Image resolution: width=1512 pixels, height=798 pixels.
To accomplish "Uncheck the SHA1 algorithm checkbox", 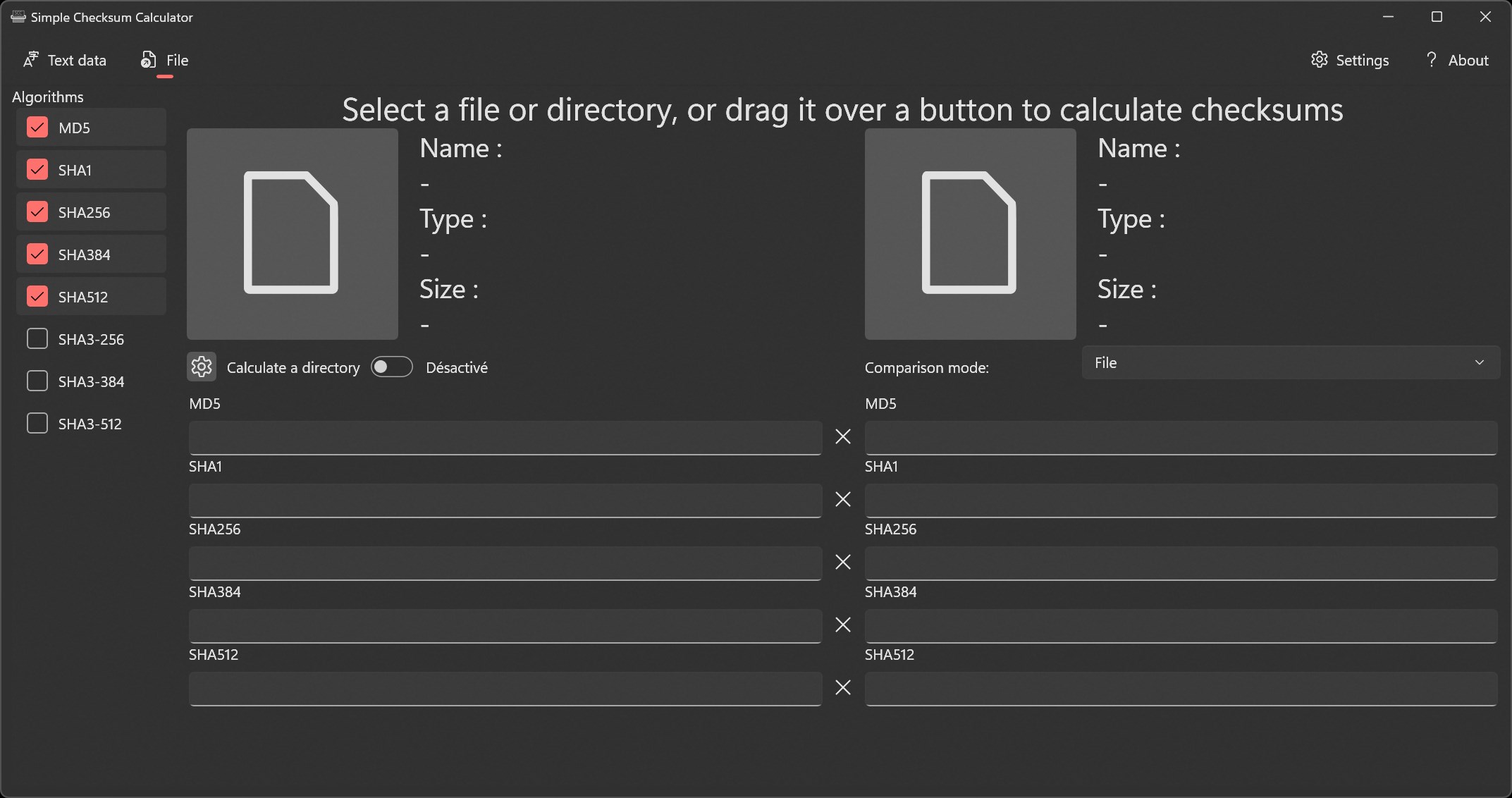I will [x=37, y=170].
